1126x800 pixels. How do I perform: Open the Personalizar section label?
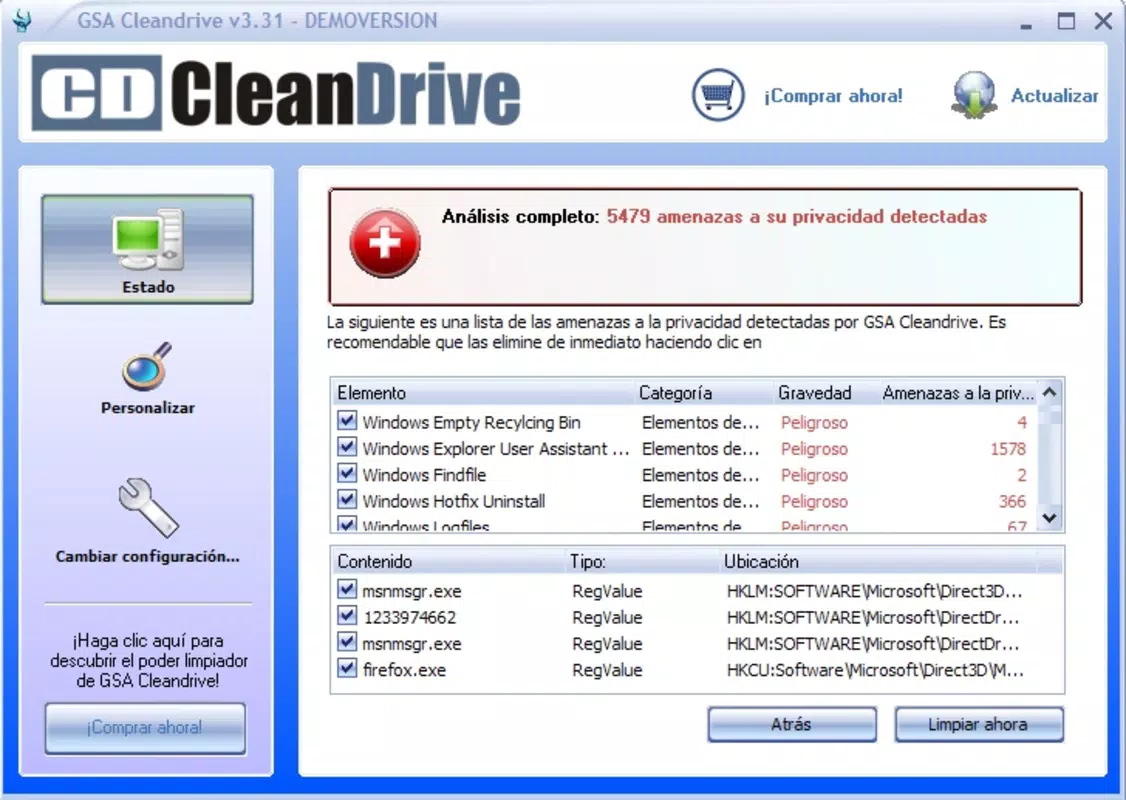(148, 408)
